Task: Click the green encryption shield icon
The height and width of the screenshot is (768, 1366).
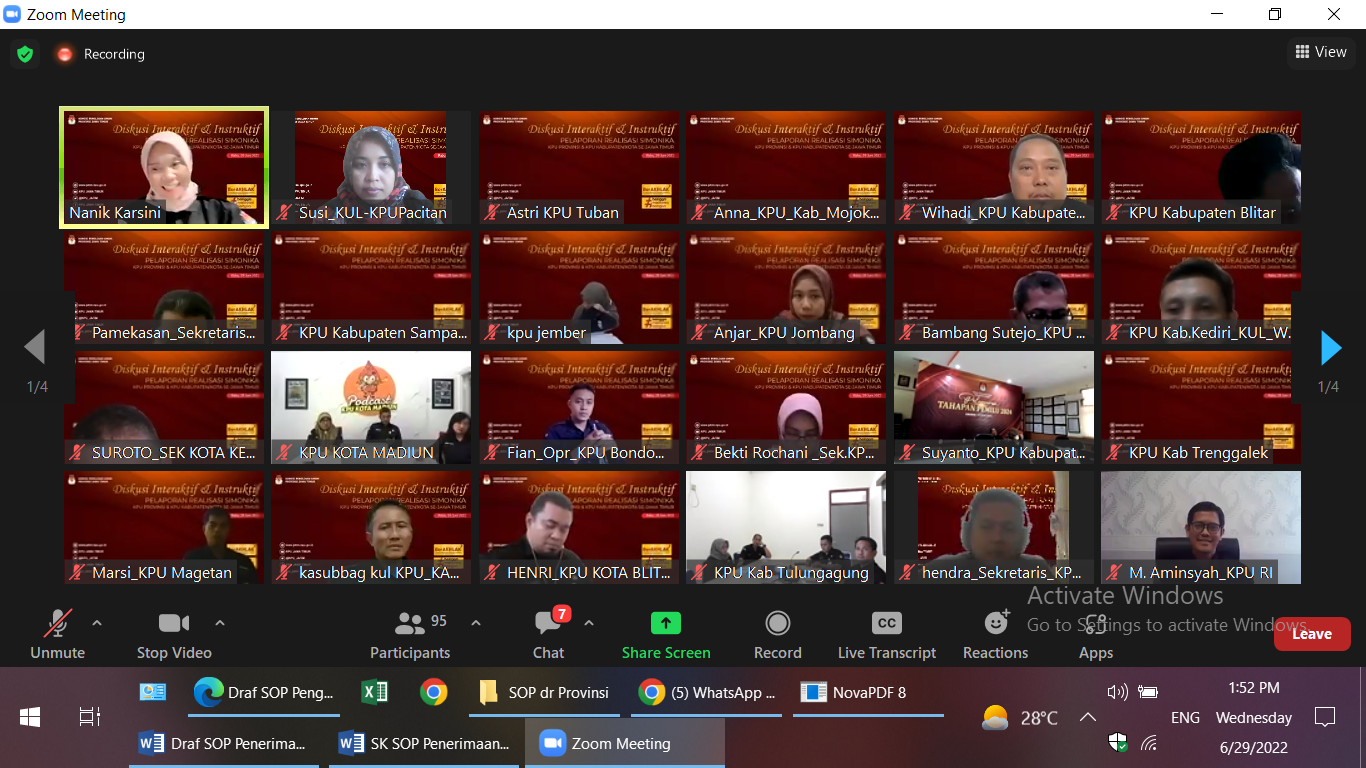Action: [25, 54]
